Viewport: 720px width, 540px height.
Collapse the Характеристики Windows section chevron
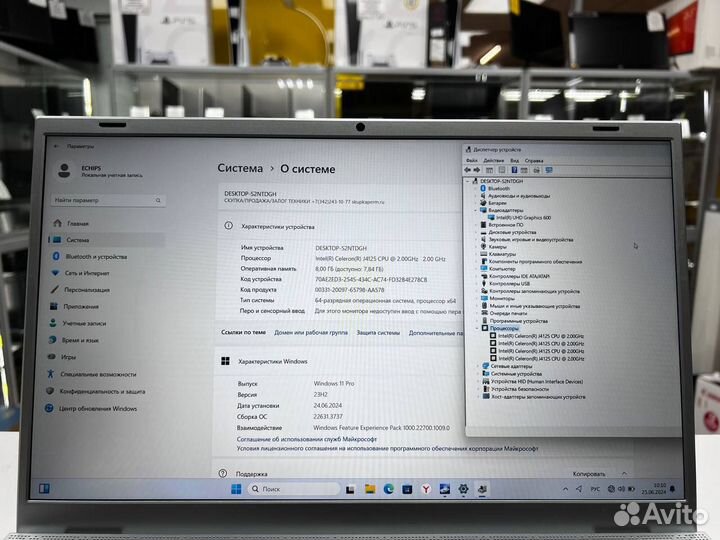tap(624, 473)
